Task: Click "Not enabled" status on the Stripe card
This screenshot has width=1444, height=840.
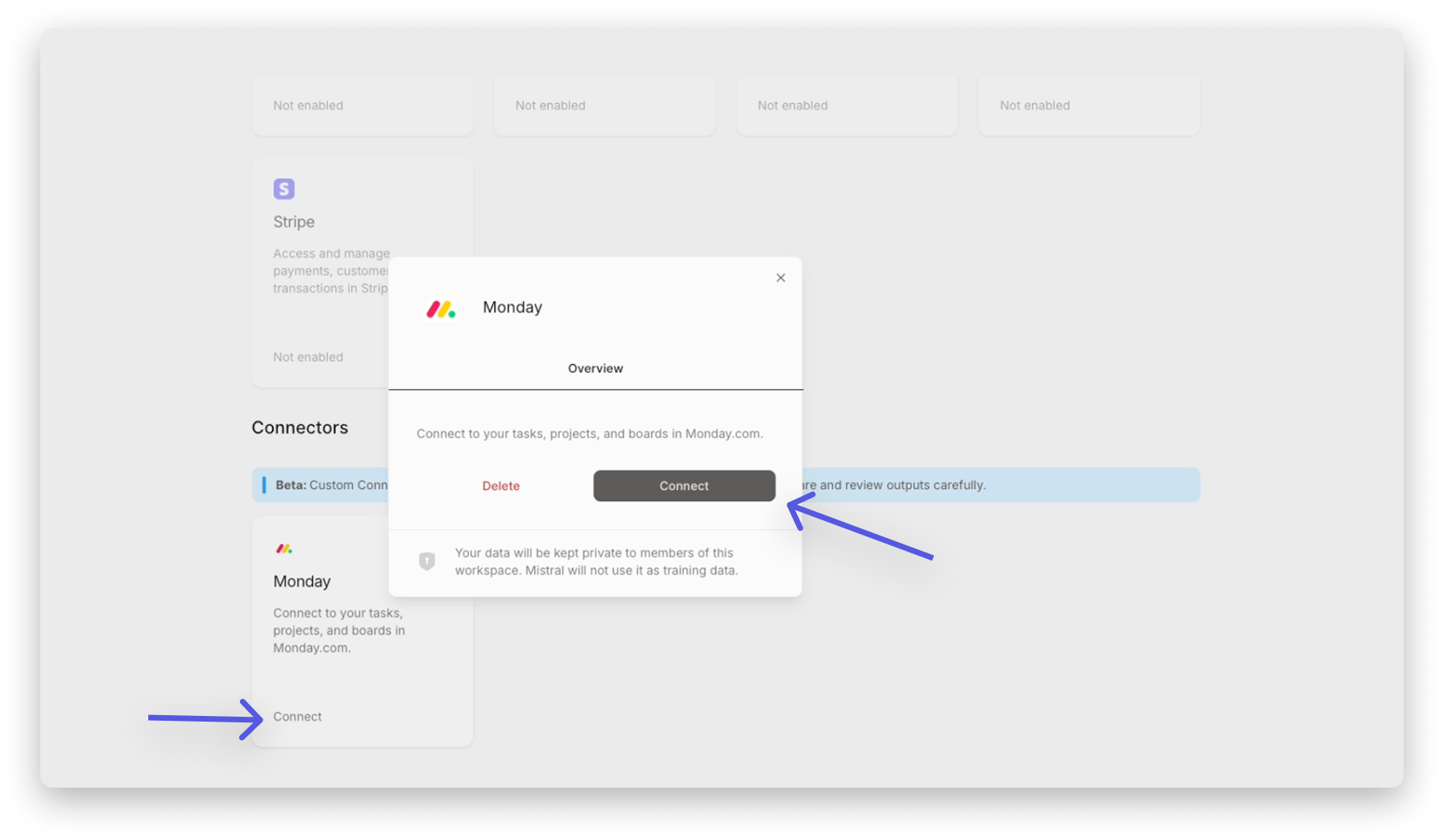Action: [x=308, y=357]
